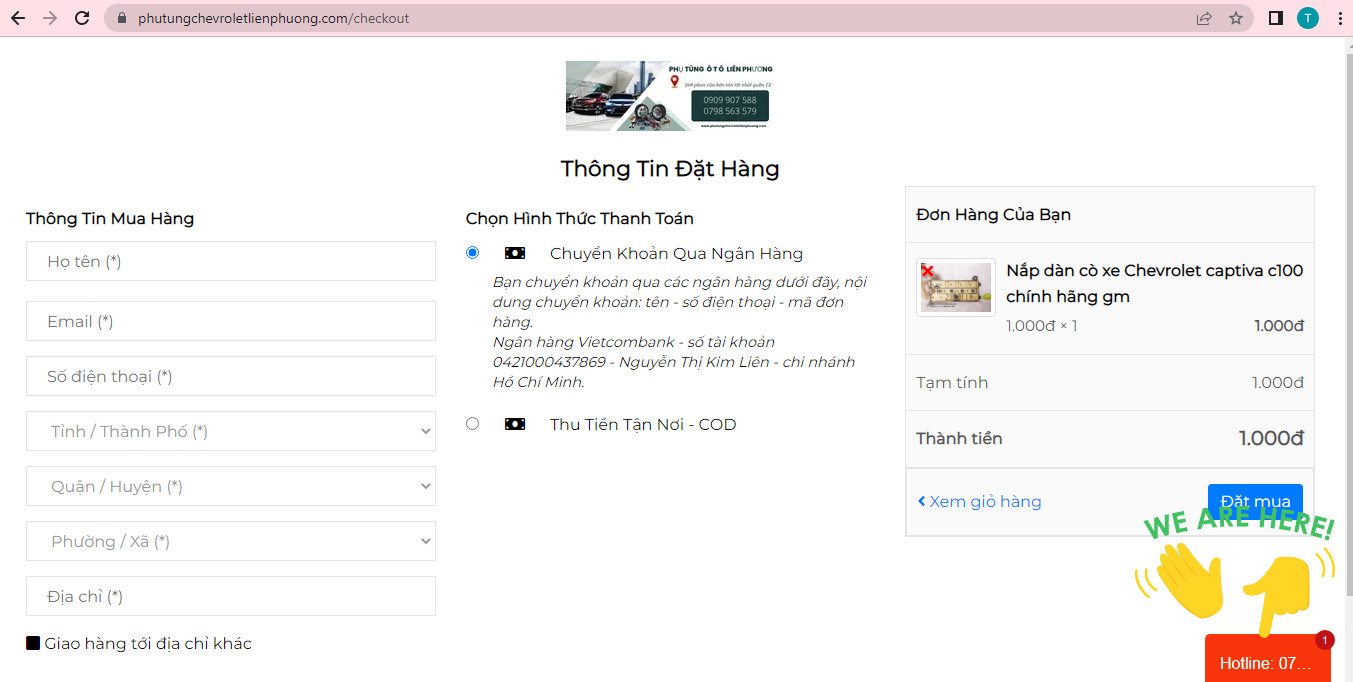Focus the Email input field
This screenshot has width=1353, height=682.
click(x=231, y=321)
